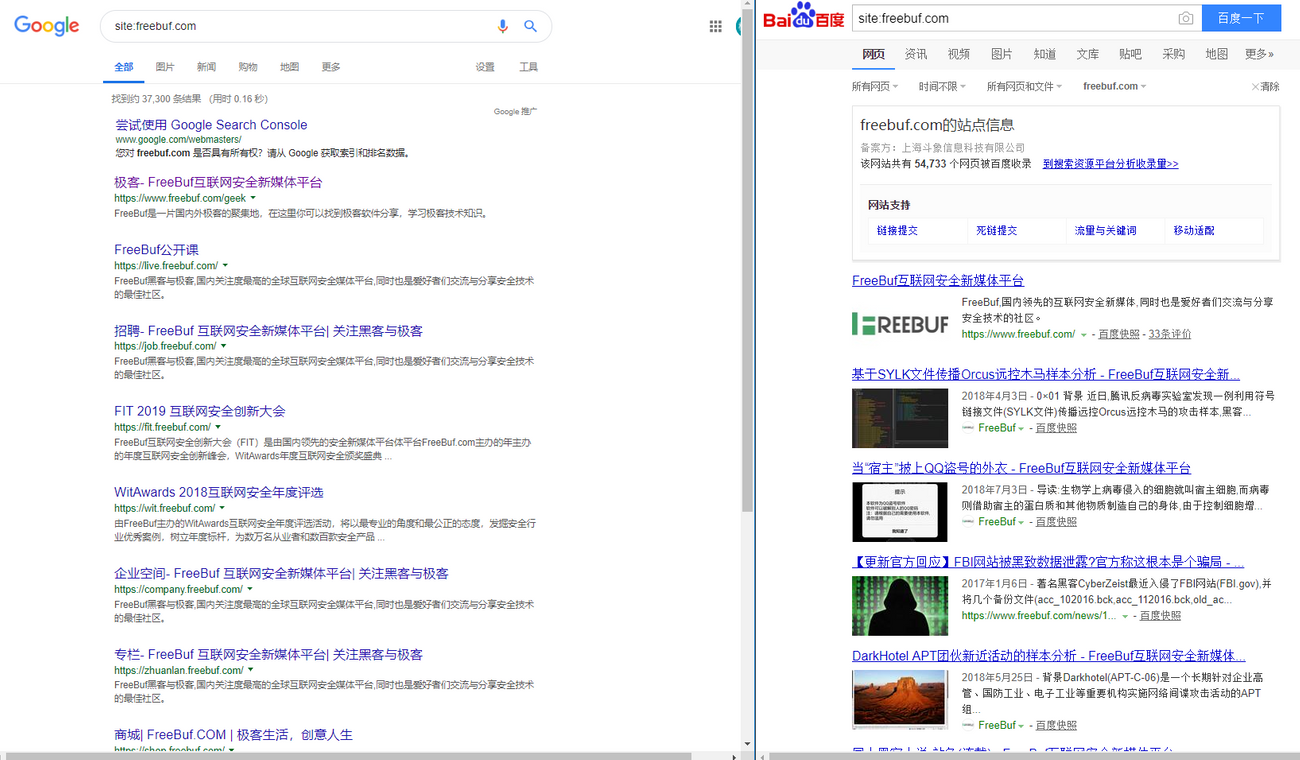Switch to the Baidu 采购 tab
This screenshot has width=1300, height=760.
(1173, 54)
